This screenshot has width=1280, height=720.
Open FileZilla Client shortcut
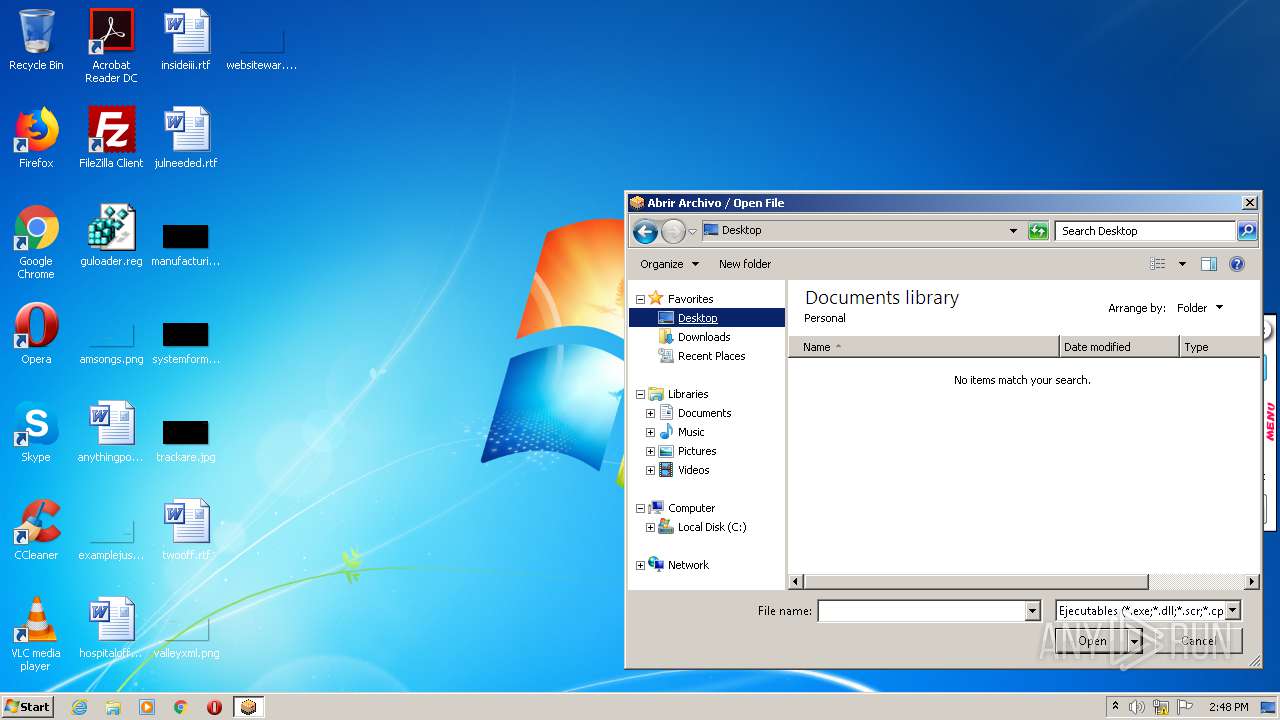[111, 138]
